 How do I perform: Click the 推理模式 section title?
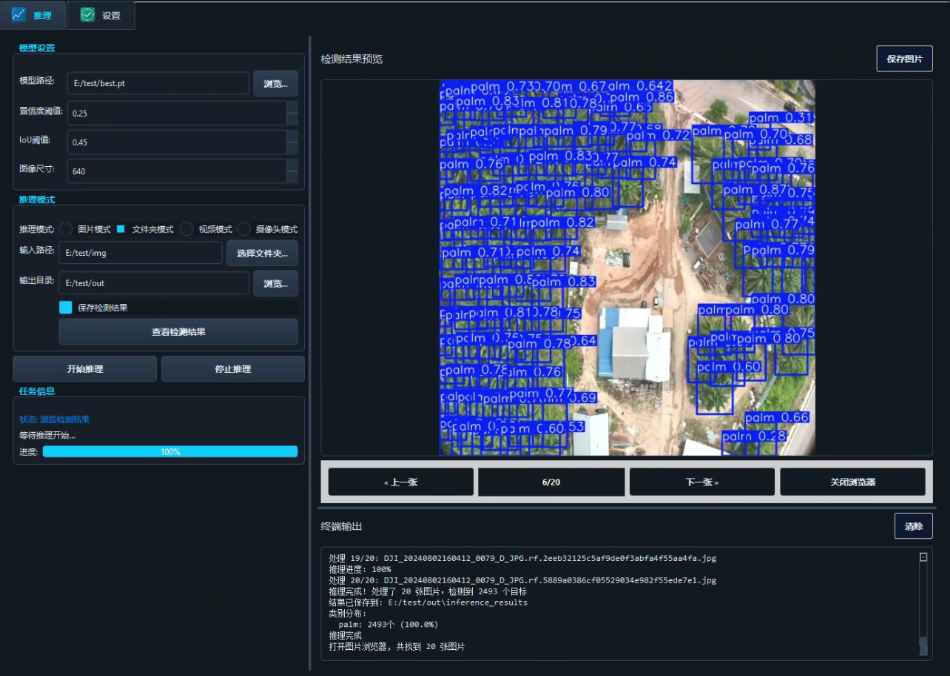click(36, 199)
